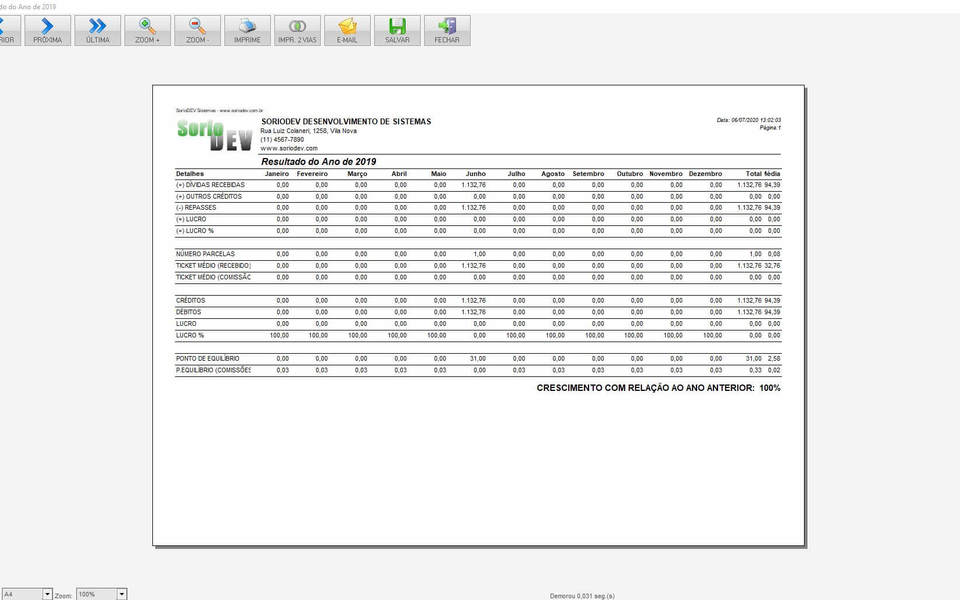Jump to last page with ÚLTIMA button

coord(97,31)
